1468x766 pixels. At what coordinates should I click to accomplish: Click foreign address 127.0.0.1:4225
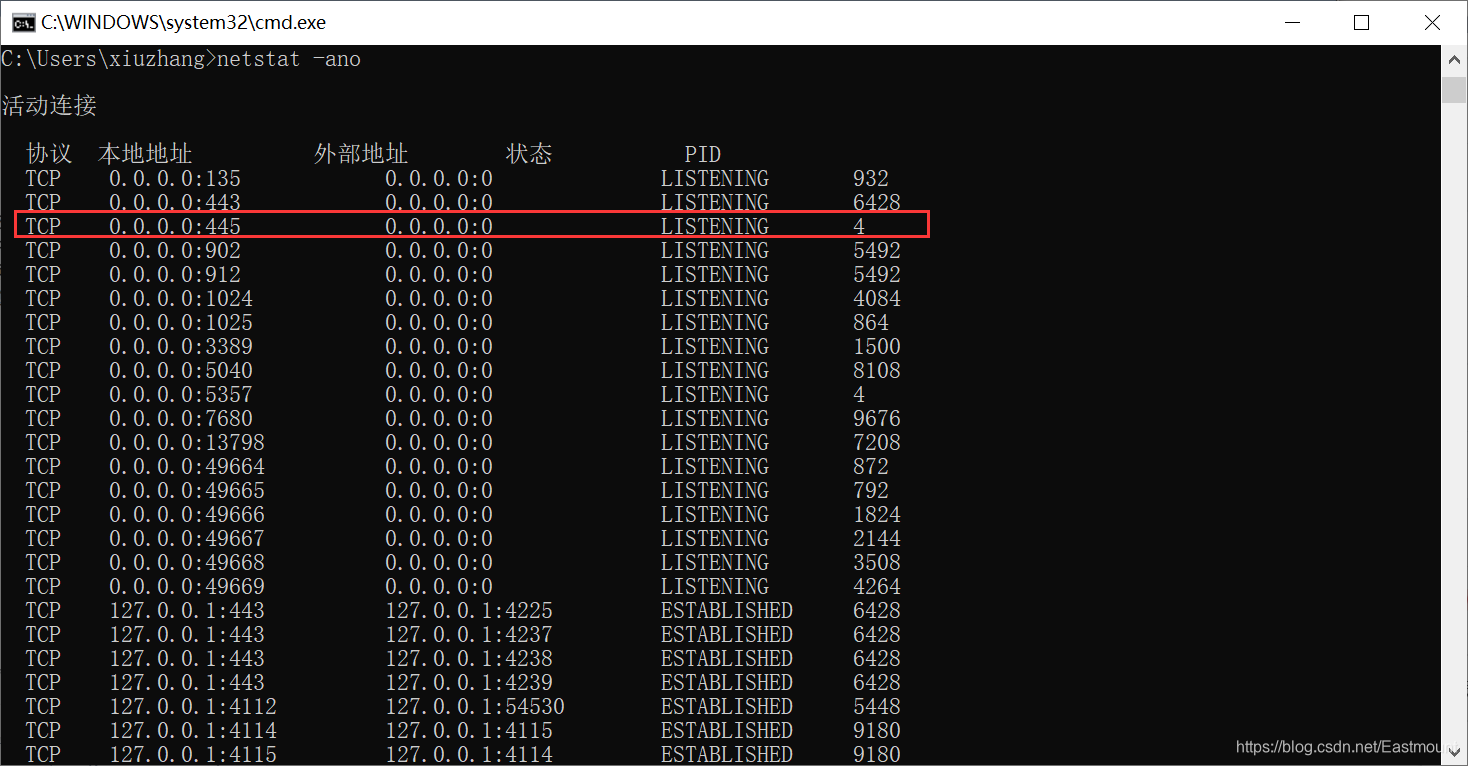tap(469, 611)
